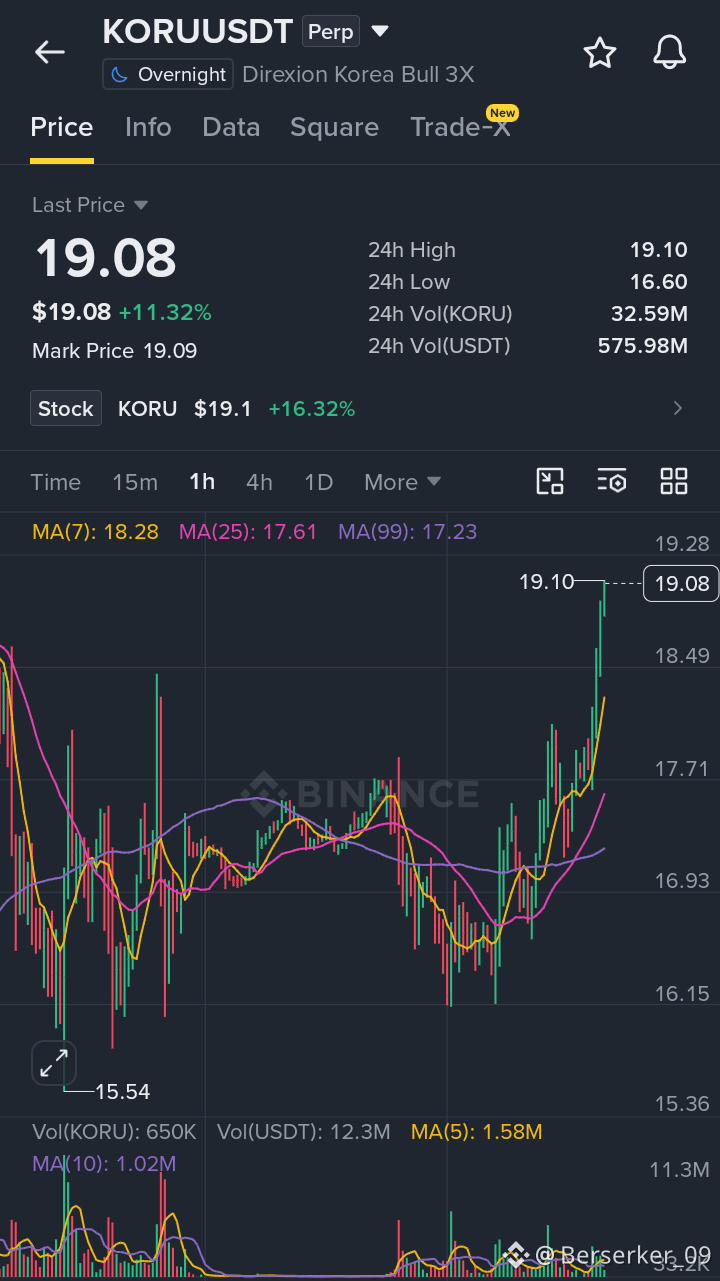Tap the +11.32% change percentage
This screenshot has height=1281, width=720.
(165, 312)
